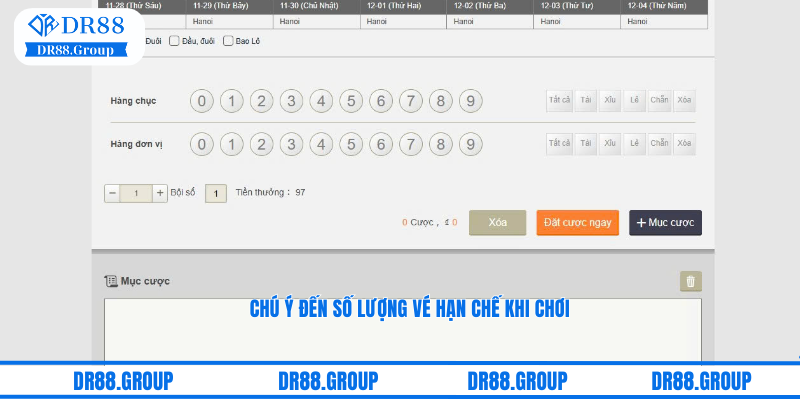Screen dimensions: 800x400
Task: Select digit 3 in Hàng chục row
Action: 291,101
